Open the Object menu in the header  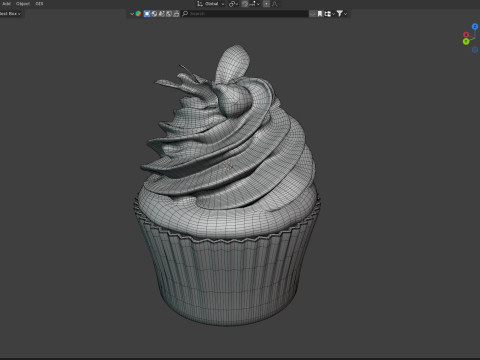(23, 4)
